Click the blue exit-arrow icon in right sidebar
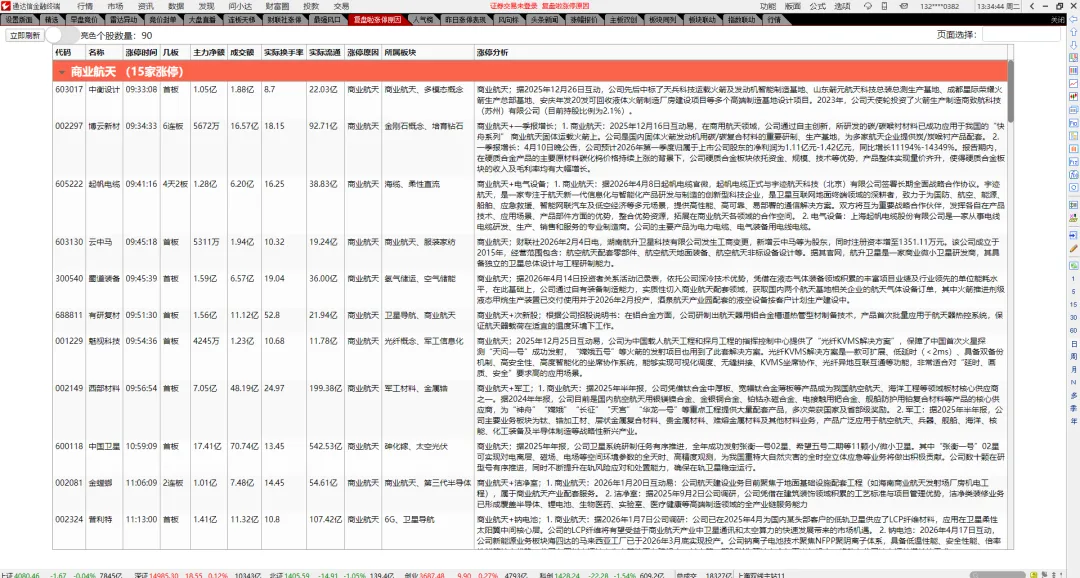The image size is (1080, 578). point(1073,236)
